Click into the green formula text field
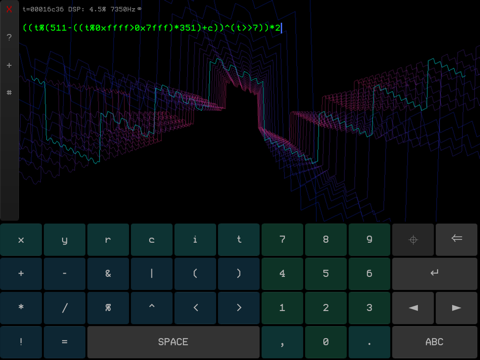This screenshot has width=480, height=360. pyautogui.click(x=152, y=28)
